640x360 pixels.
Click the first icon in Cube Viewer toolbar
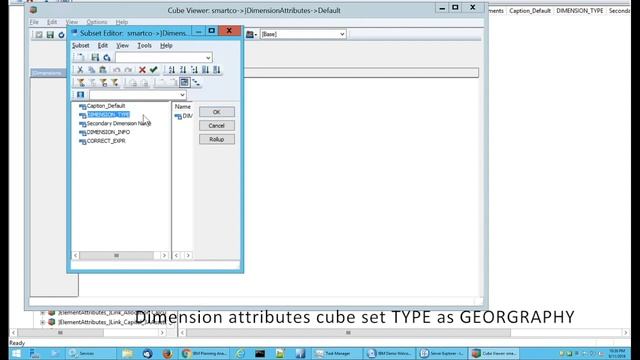point(39,35)
